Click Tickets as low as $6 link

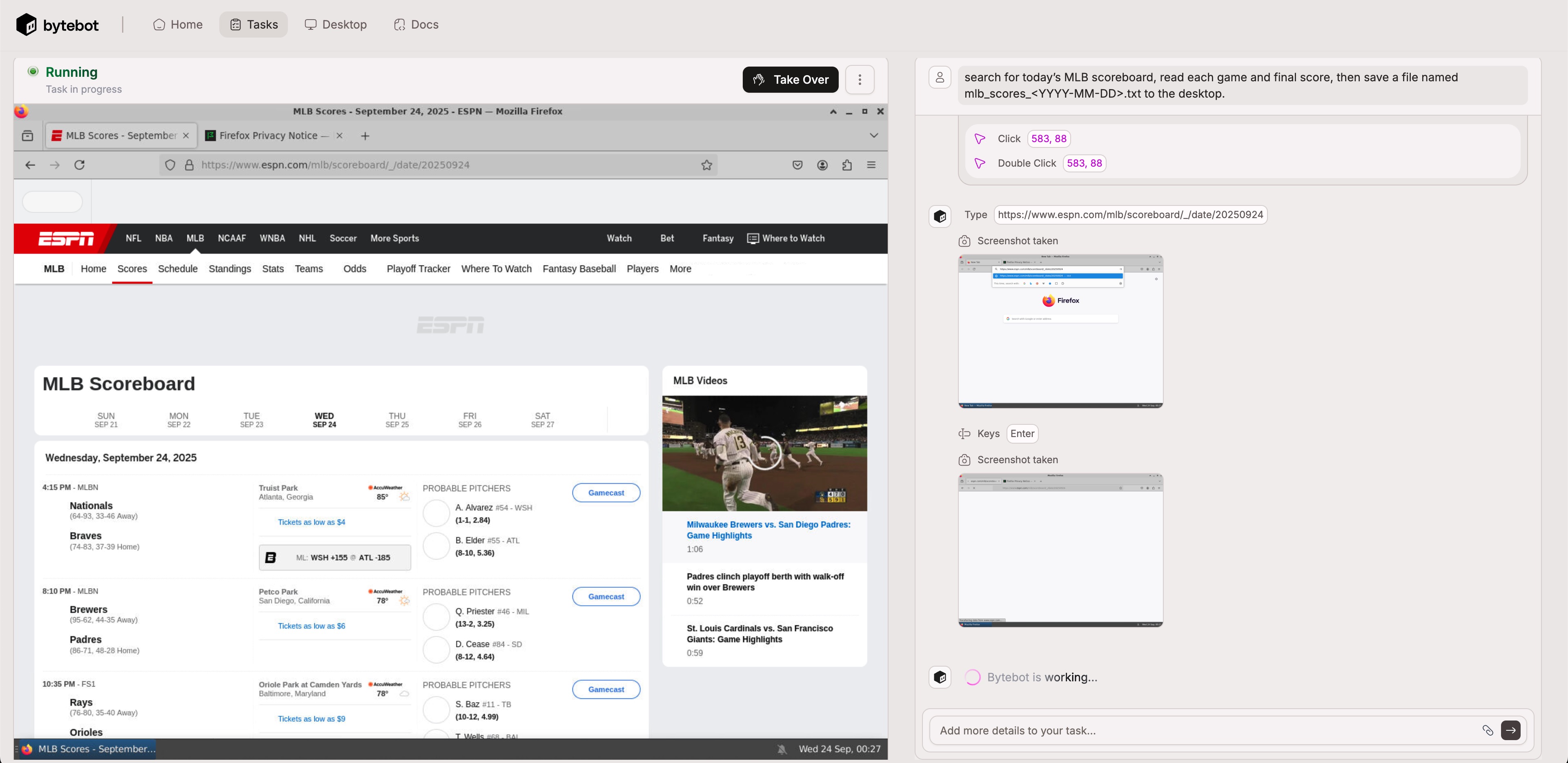pos(311,626)
